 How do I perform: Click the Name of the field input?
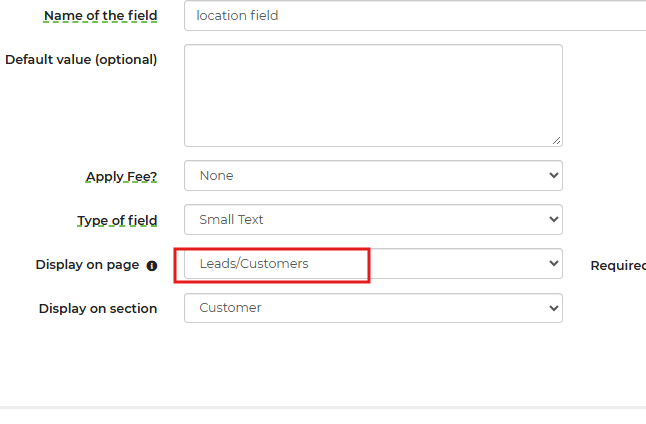(x=415, y=16)
